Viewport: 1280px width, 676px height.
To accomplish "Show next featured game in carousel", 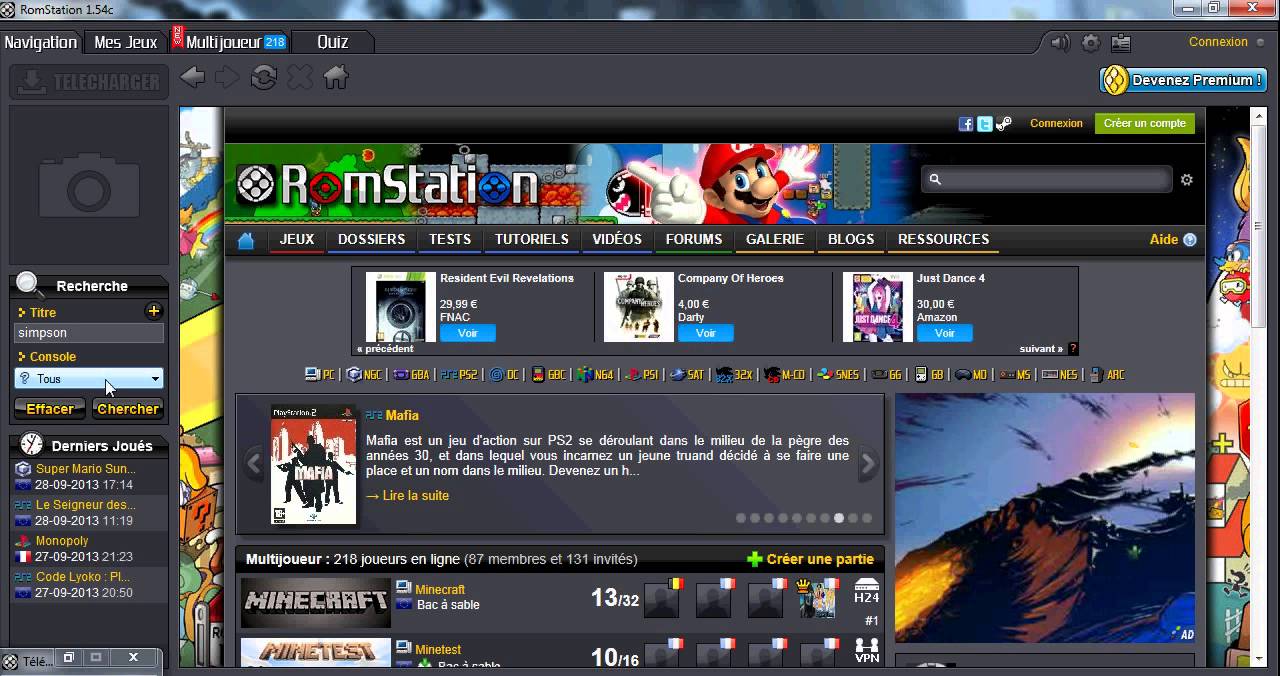I will click(x=867, y=464).
